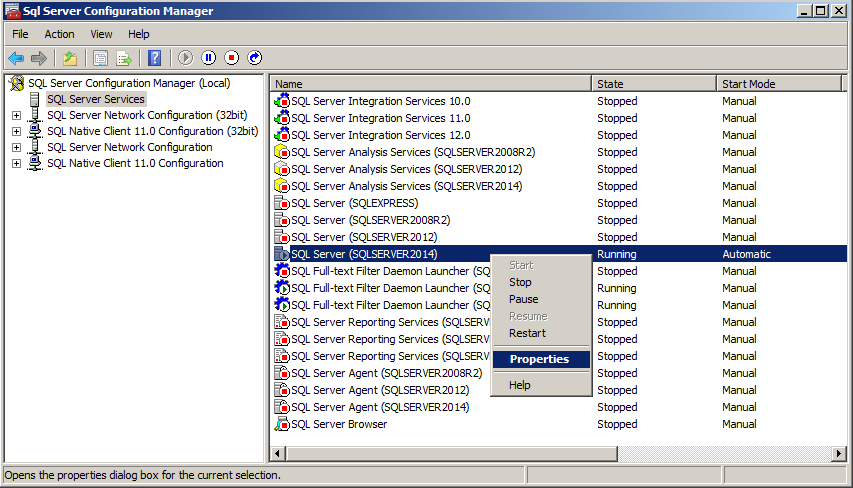
Task: Select SQL Server (SQLEXPRESS) row
Action: click(x=558, y=203)
